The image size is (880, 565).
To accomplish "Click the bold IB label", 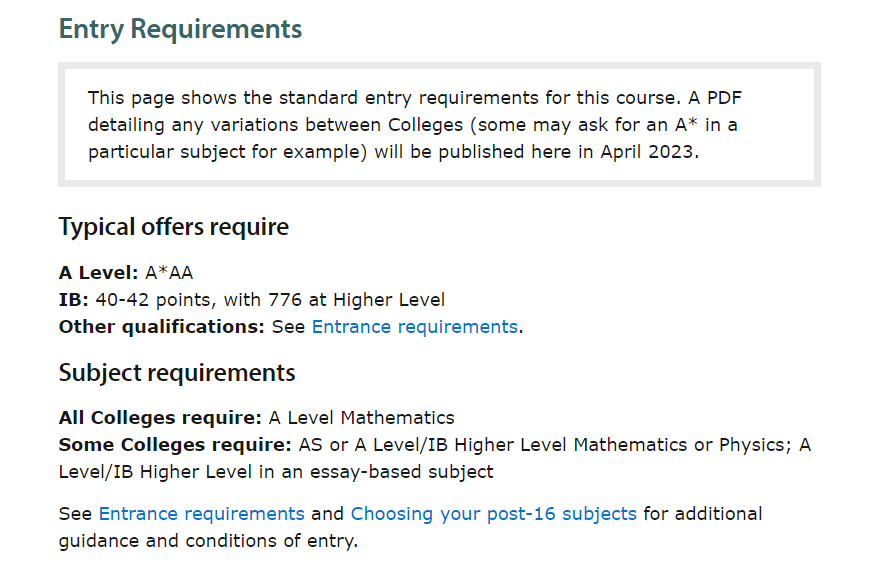I will coord(74,300).
